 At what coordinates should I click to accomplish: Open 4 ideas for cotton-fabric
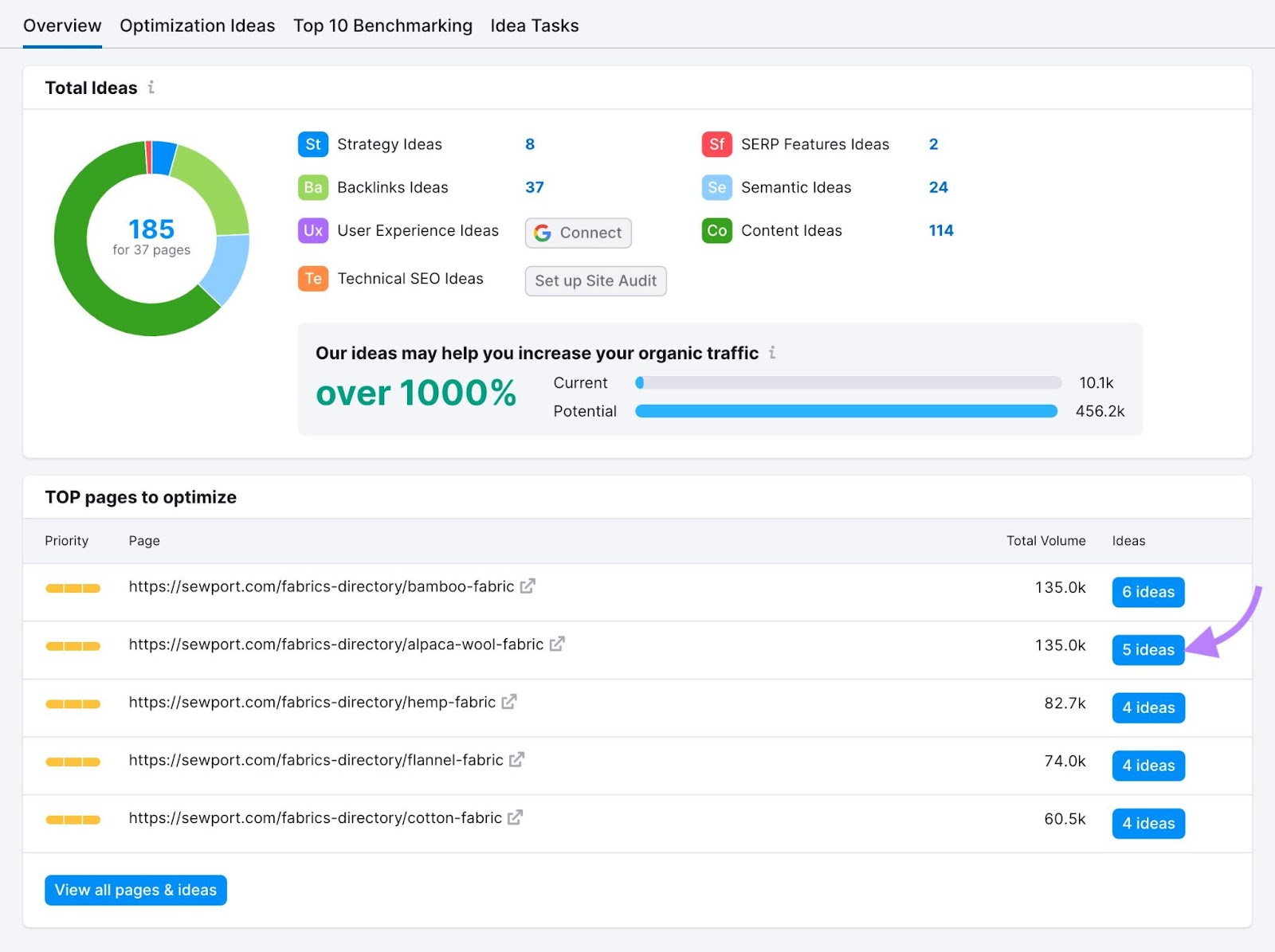[x=1148, y=824]
